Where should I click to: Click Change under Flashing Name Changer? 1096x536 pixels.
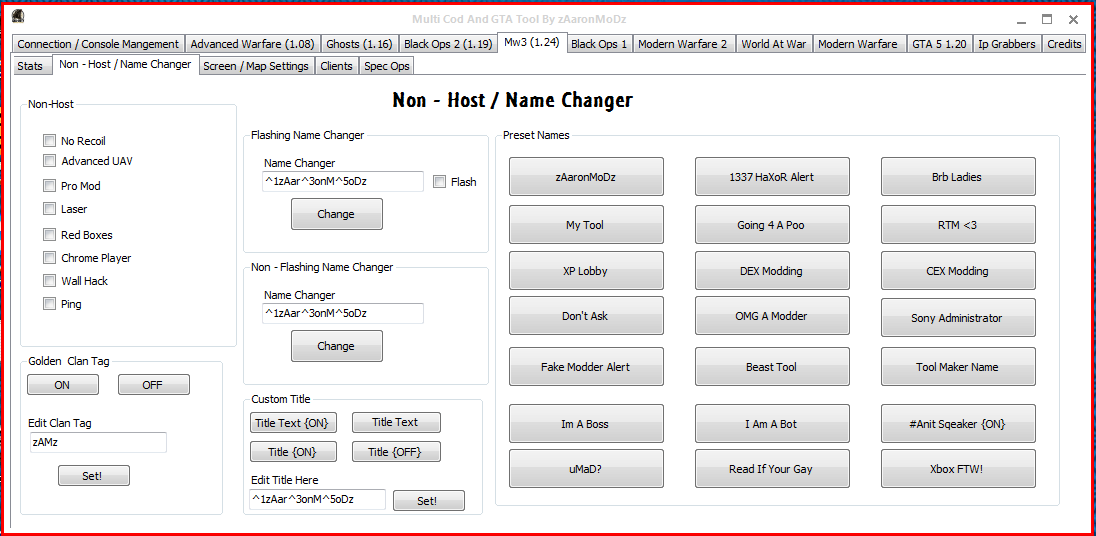pyautogui.click(x=336, y=214)
